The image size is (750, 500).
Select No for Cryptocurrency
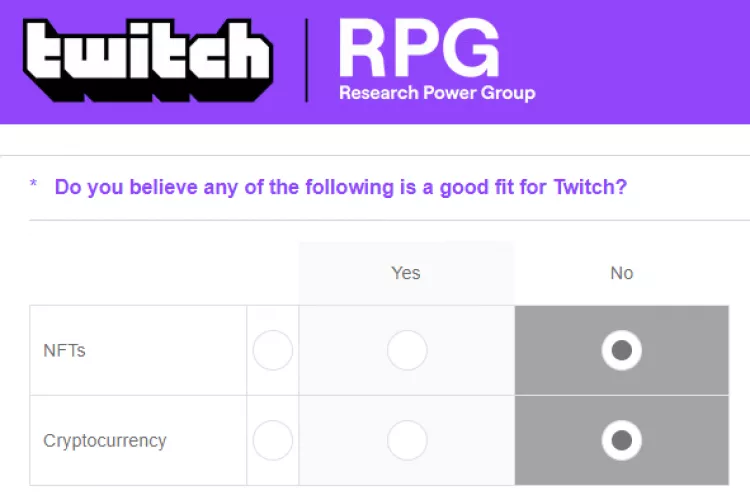click(x=622, y=440)
